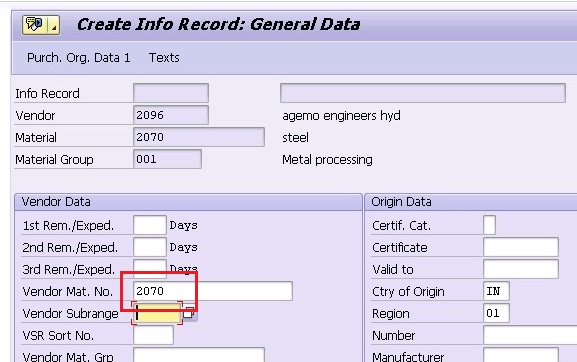Click the Vendor Mat. No. field

[x=213, y=291]
